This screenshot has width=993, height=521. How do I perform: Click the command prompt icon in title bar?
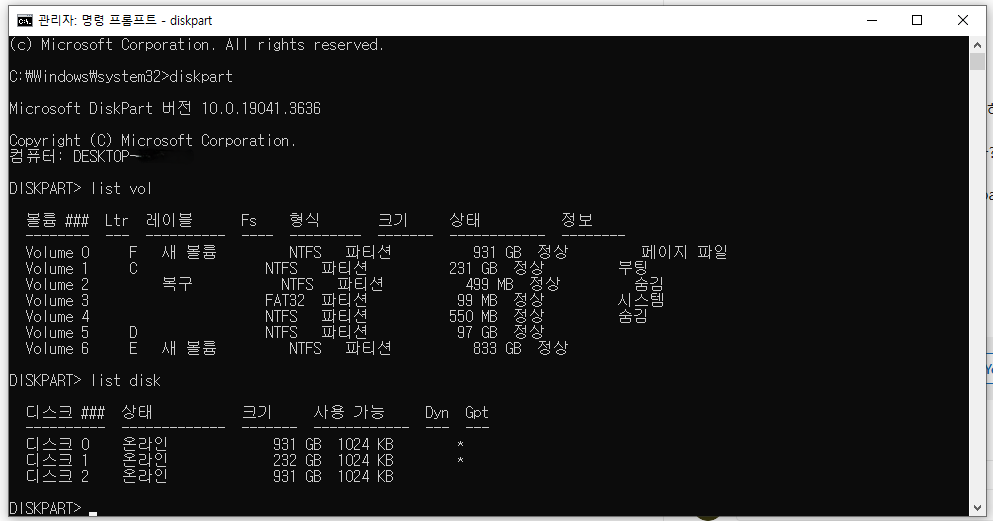click(x=25, y=21)
